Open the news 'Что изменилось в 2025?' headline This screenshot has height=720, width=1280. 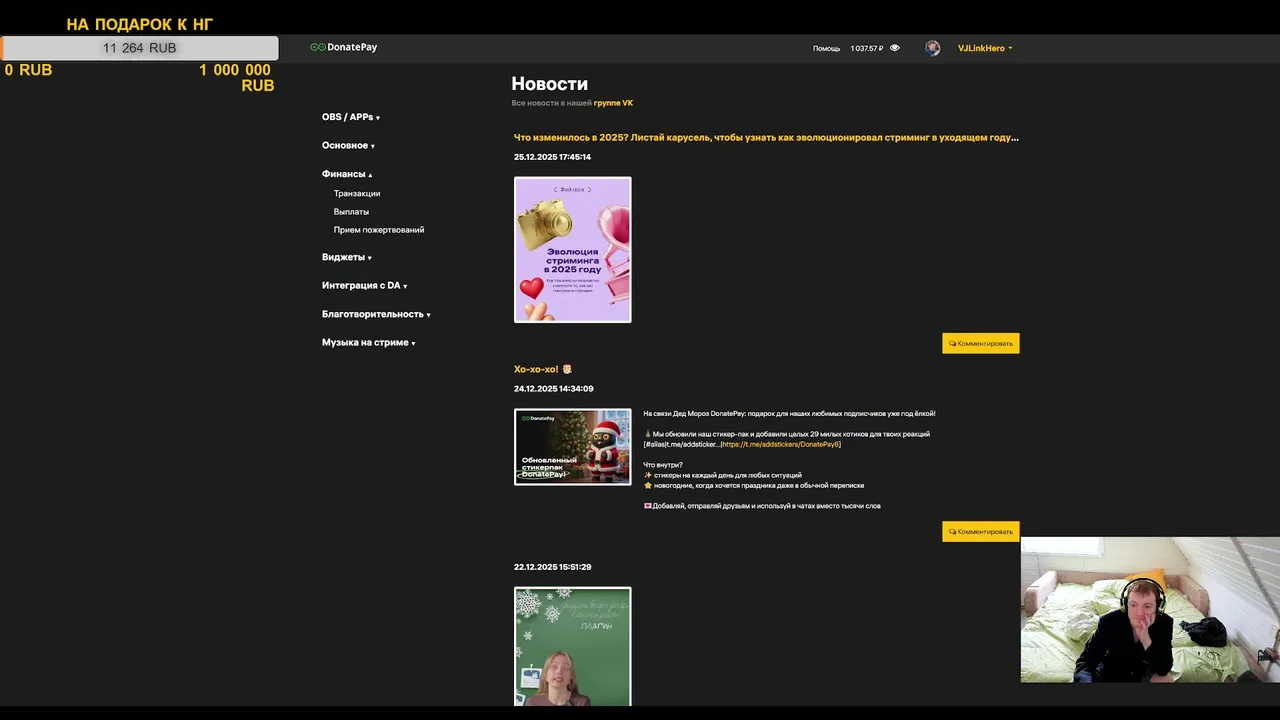766,137
